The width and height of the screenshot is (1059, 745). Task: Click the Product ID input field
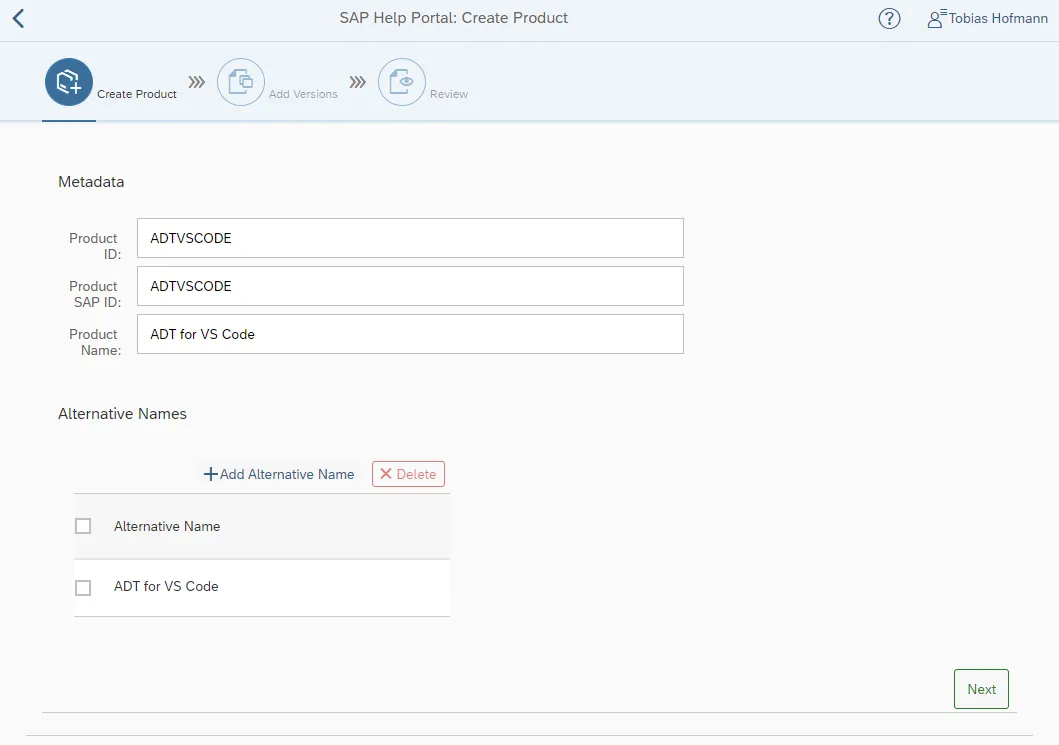point(410,238)
